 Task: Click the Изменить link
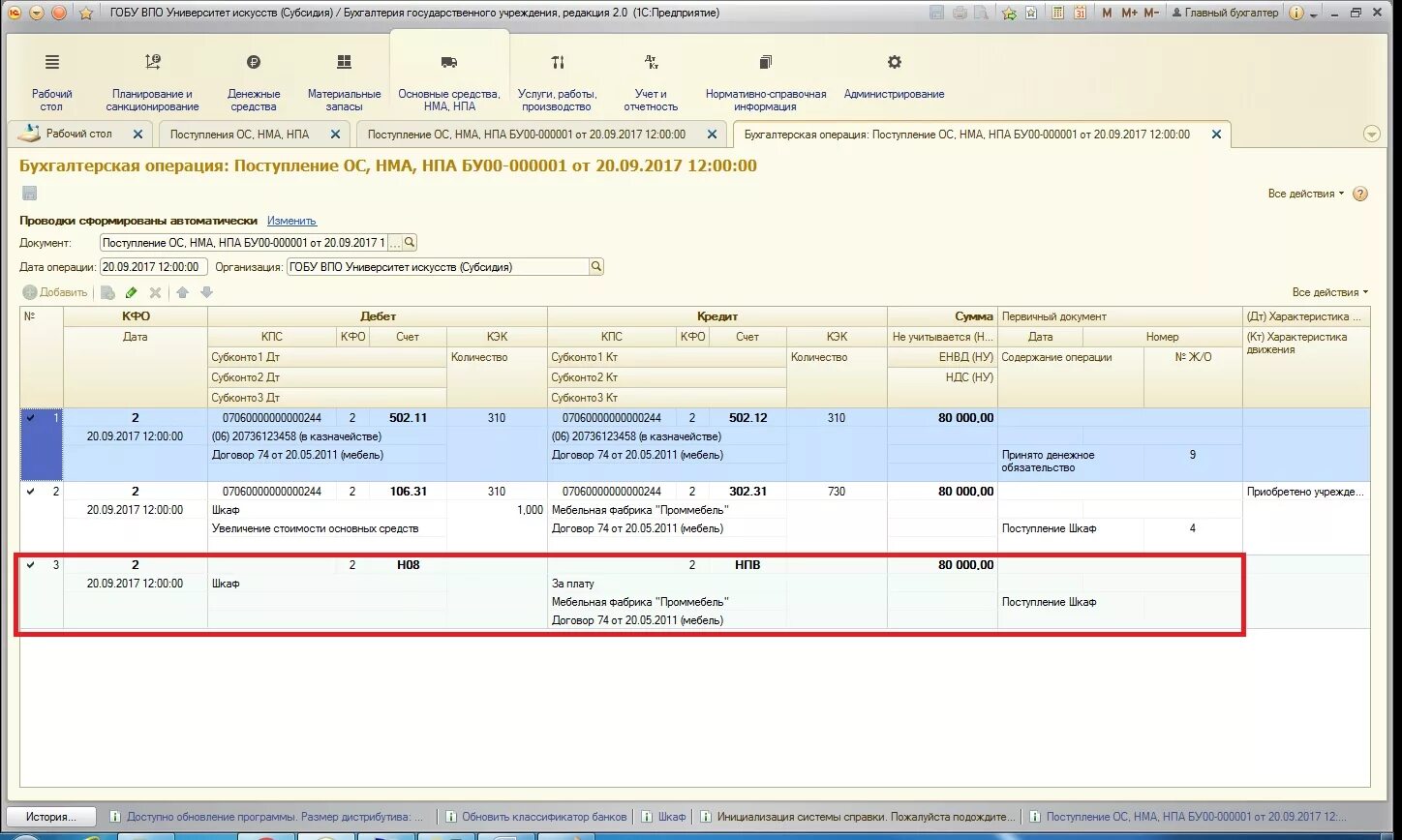(291, 221)
